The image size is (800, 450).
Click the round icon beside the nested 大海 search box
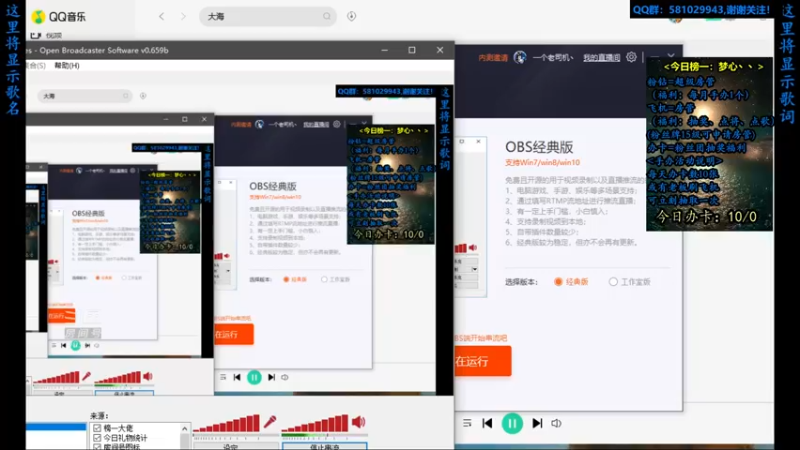[143, 96]
